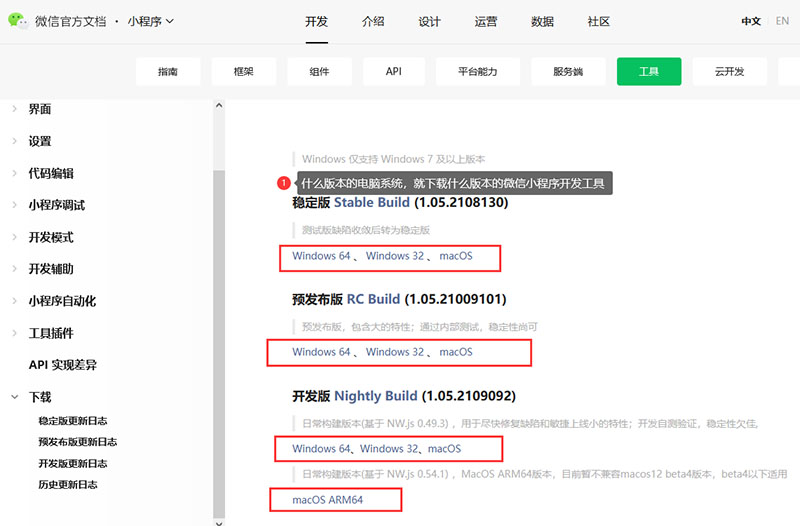Download Stable Build Windows 64

[x=321, y=256]
